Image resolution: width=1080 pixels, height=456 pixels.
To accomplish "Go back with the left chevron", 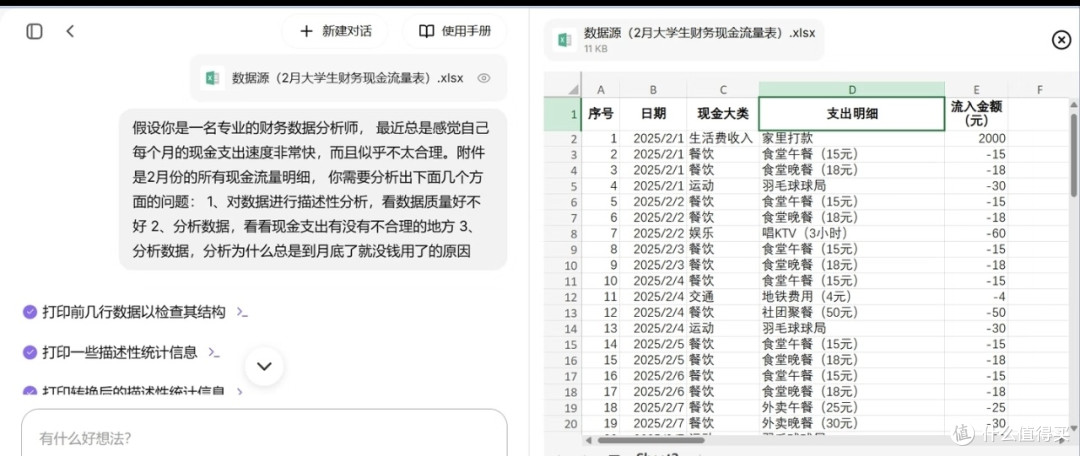I will 70,31.
